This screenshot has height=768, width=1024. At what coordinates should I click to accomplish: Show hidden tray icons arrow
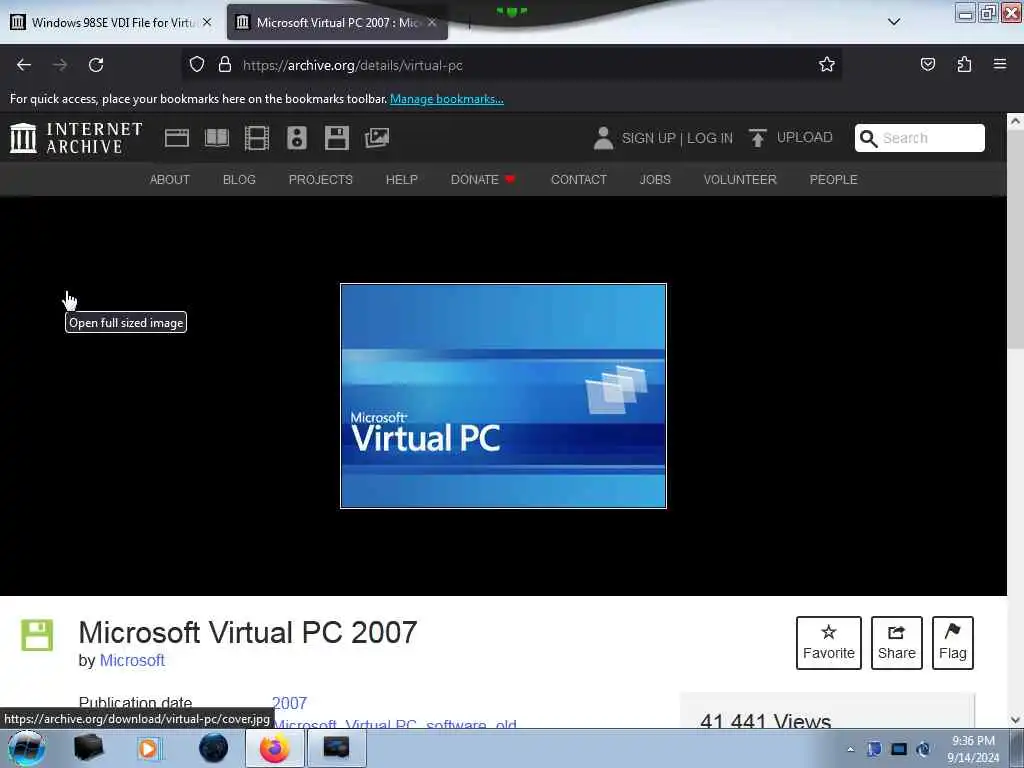pyautogui.click(x=850, y=749)
